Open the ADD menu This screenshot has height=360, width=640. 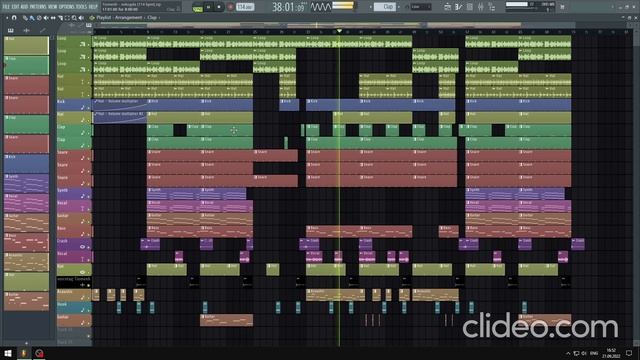point(24,7)
